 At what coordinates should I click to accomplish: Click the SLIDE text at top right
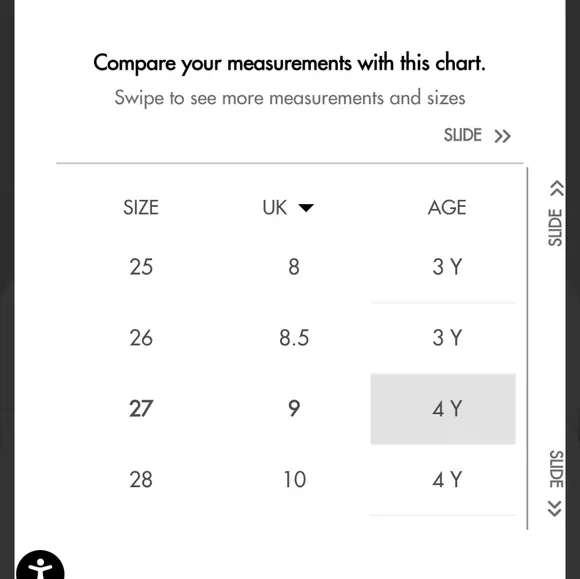tap(463, 135)
